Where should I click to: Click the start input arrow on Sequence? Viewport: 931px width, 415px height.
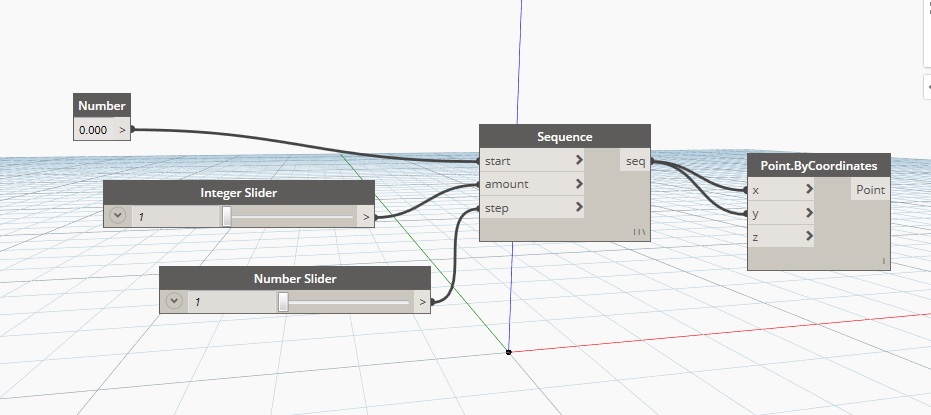pos(579,160)
